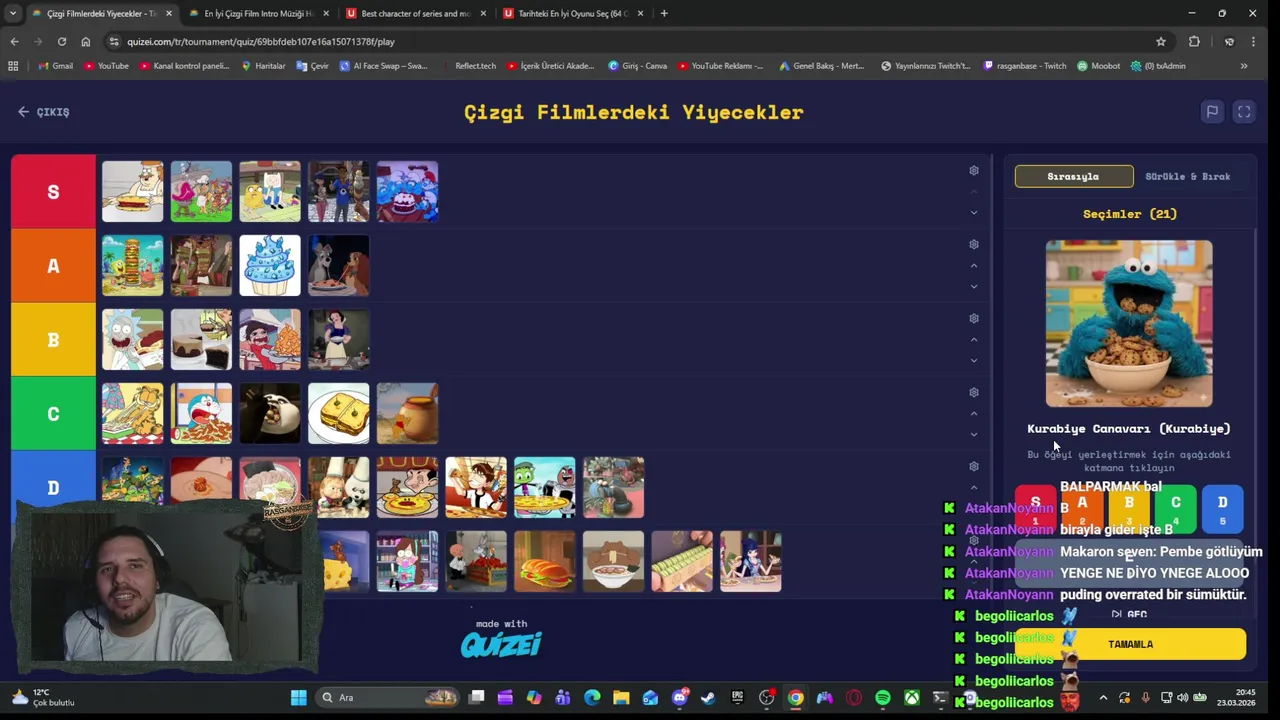Screen dimensions: 1280x720
Task: Open Epic Games from the taskbar
Action: tap(737, 697)
